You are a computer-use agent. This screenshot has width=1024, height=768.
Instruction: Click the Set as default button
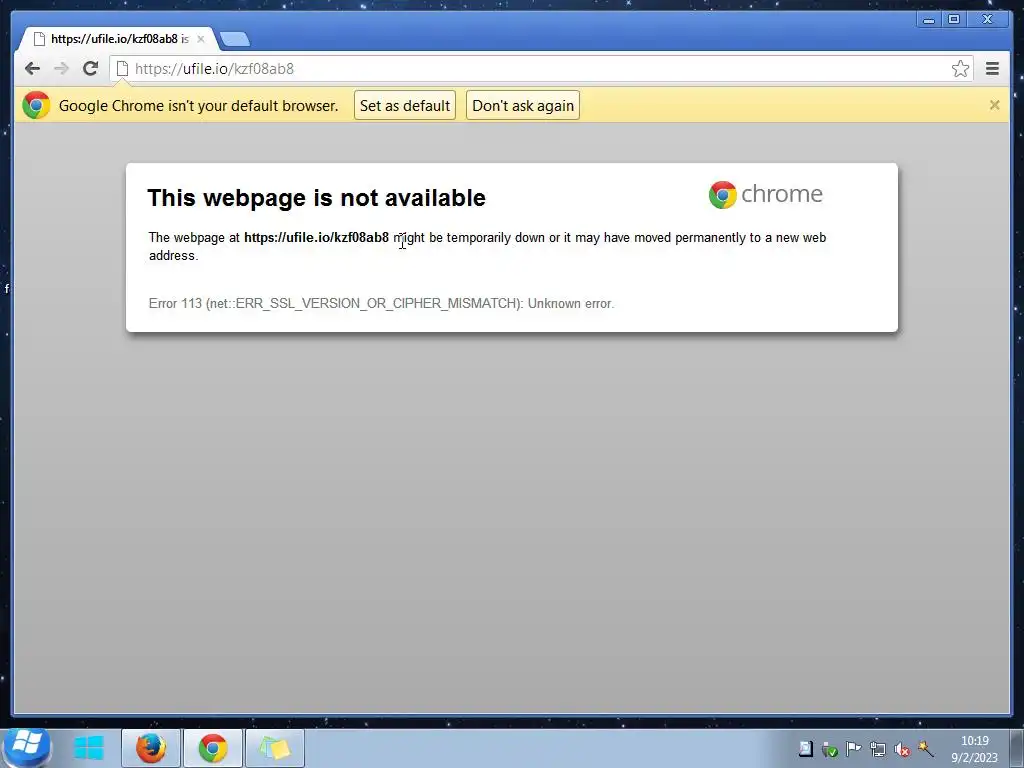pos(405,106)
